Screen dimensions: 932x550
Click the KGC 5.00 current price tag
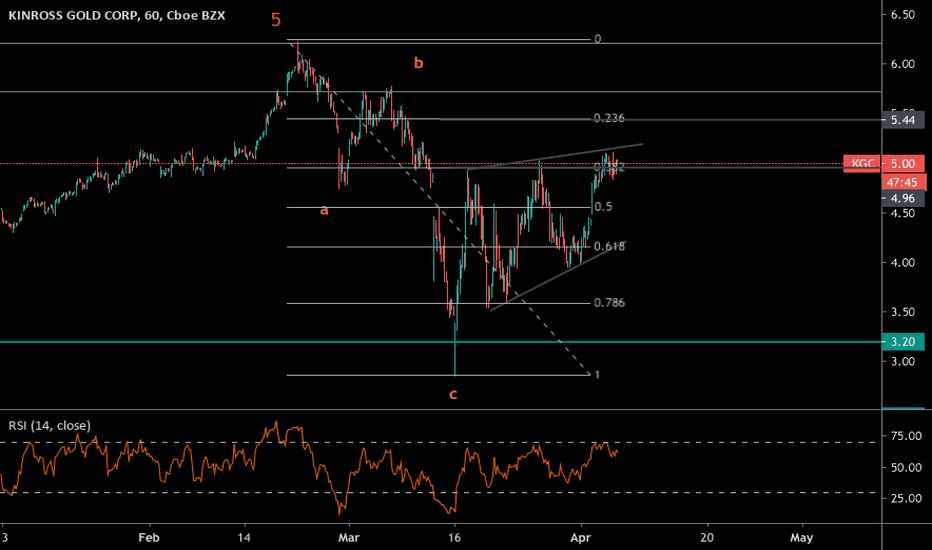coord(884,163)
